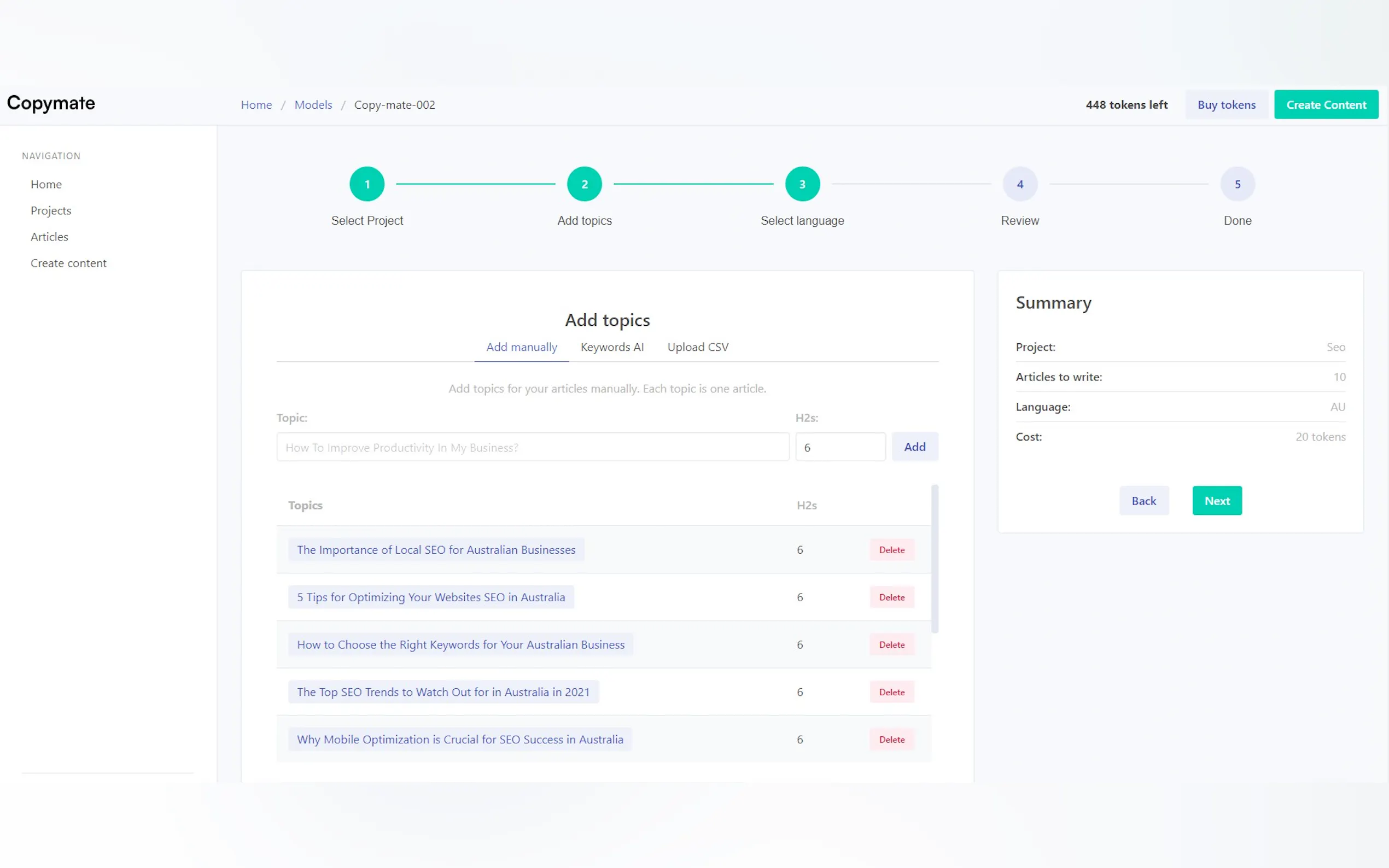Click the Copymate logo

51,103
